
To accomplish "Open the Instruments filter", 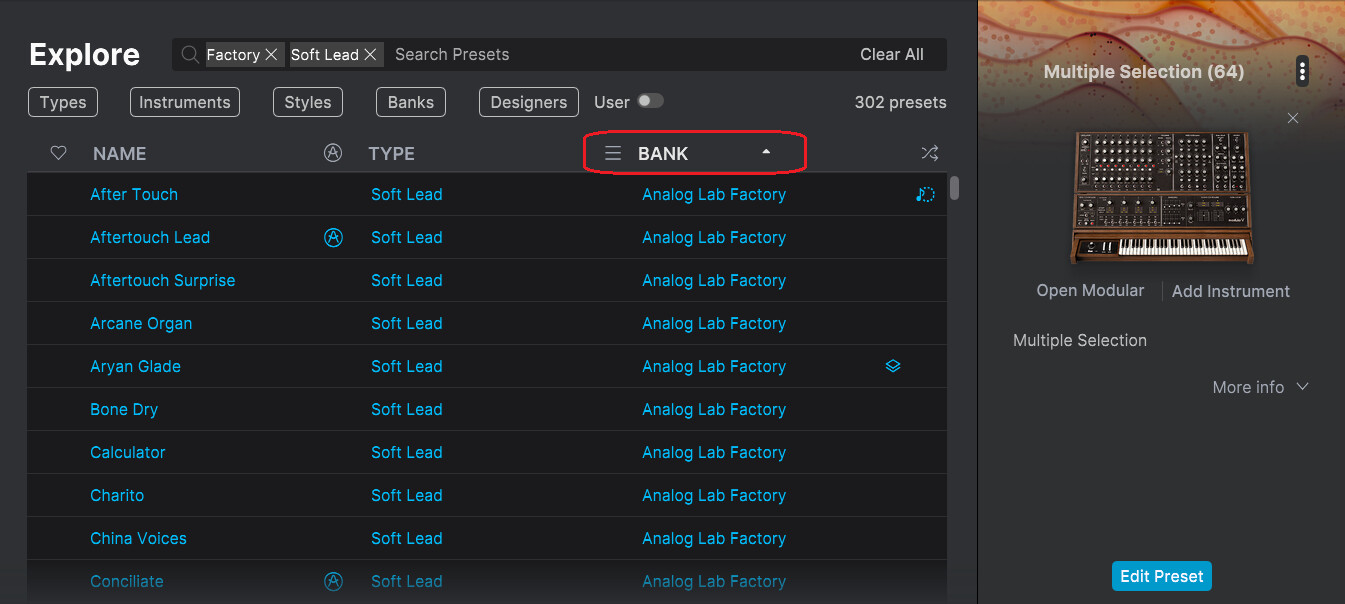I will pos(185,102).
